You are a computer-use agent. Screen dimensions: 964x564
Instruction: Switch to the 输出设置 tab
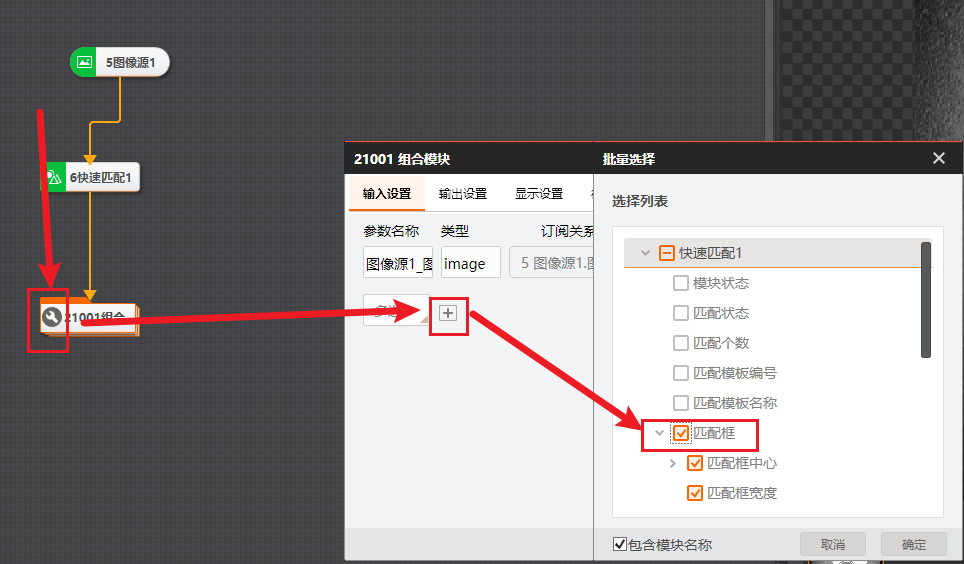462,194
